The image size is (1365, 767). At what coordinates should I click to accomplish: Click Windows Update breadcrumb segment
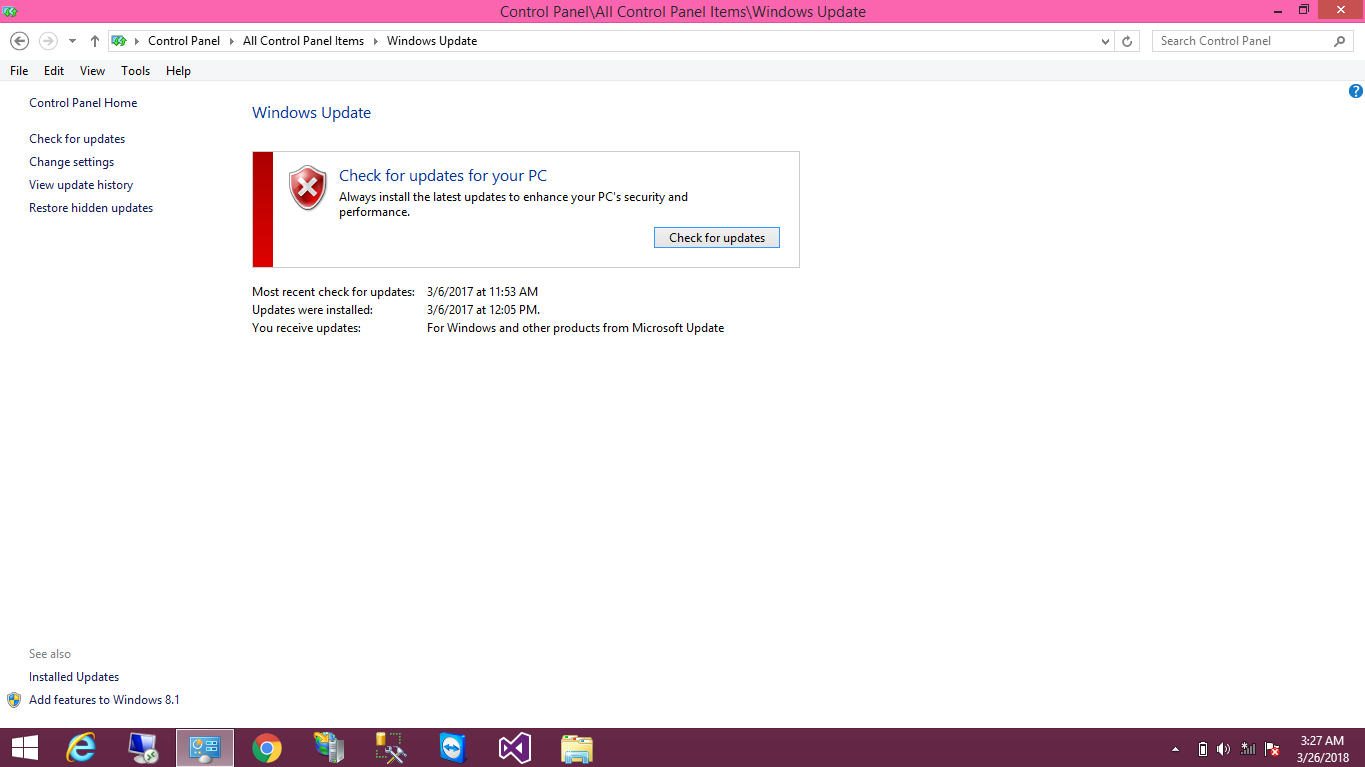click(432, 41)
